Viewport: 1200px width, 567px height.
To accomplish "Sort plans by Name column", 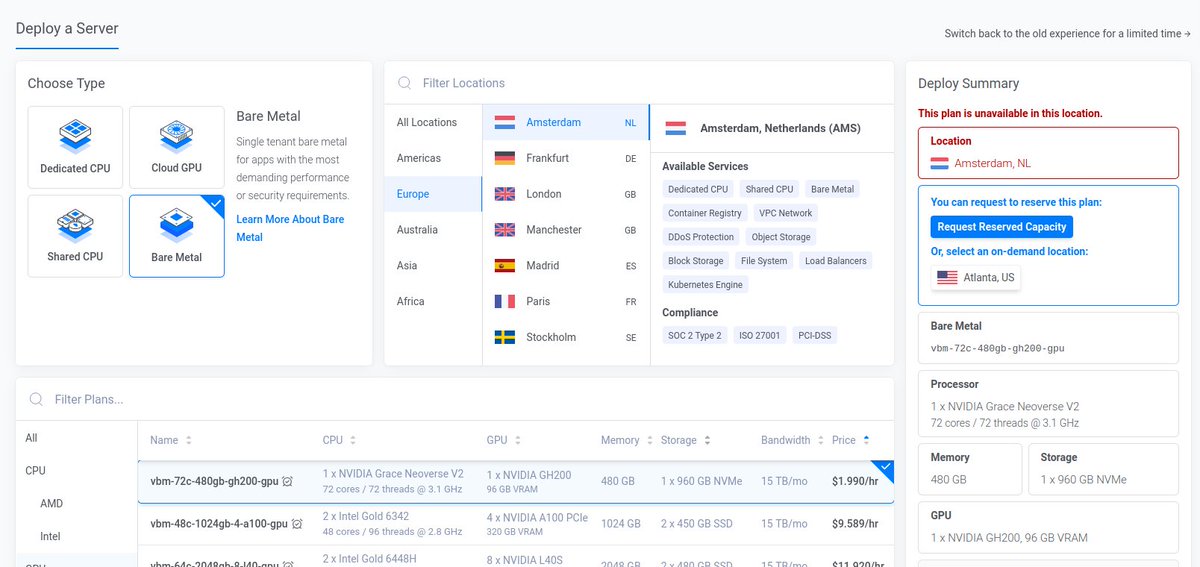I will coord(171,440).
